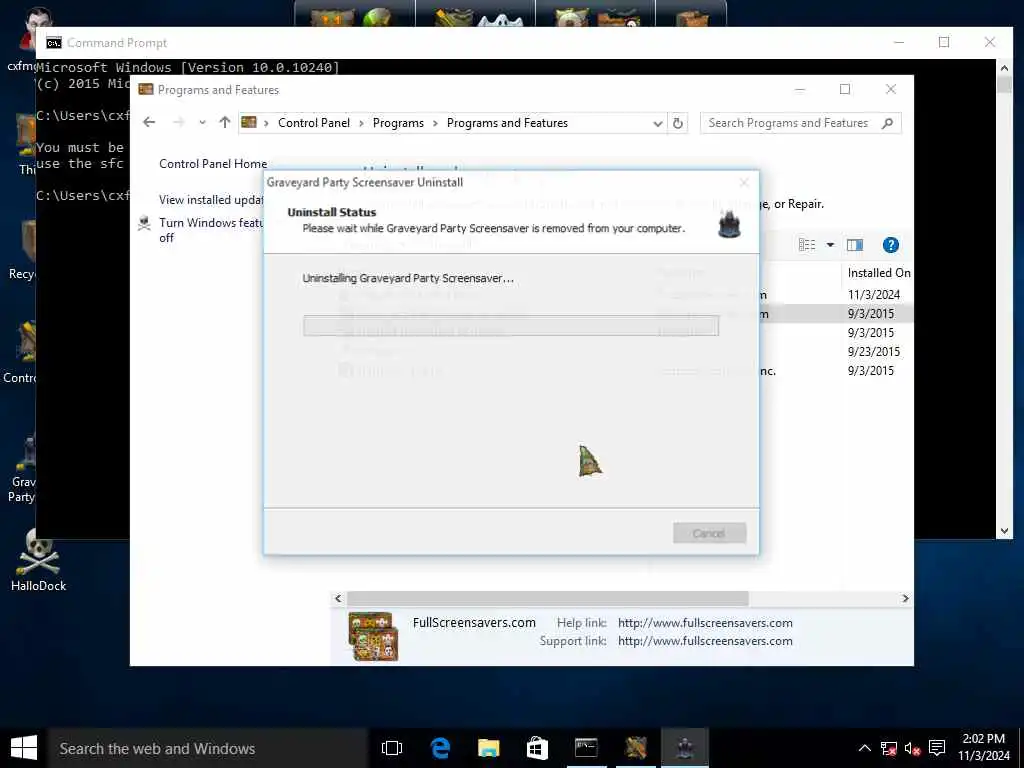Open Task View from taskbar
Viewport: 1024px width, 768px height.
[392, 748]
